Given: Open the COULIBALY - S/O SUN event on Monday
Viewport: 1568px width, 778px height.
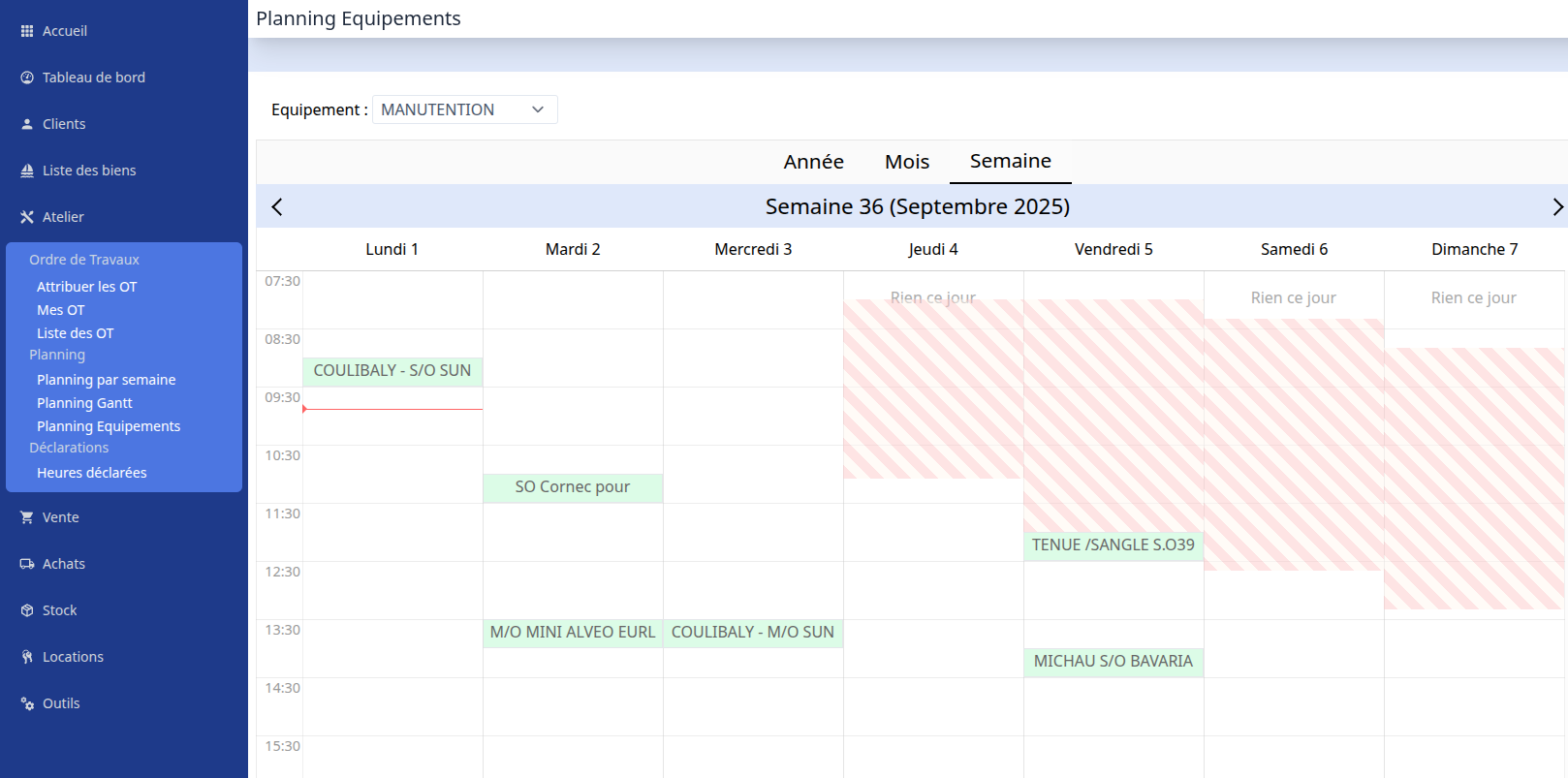Looking at the screenshot, I should [392, 371].
